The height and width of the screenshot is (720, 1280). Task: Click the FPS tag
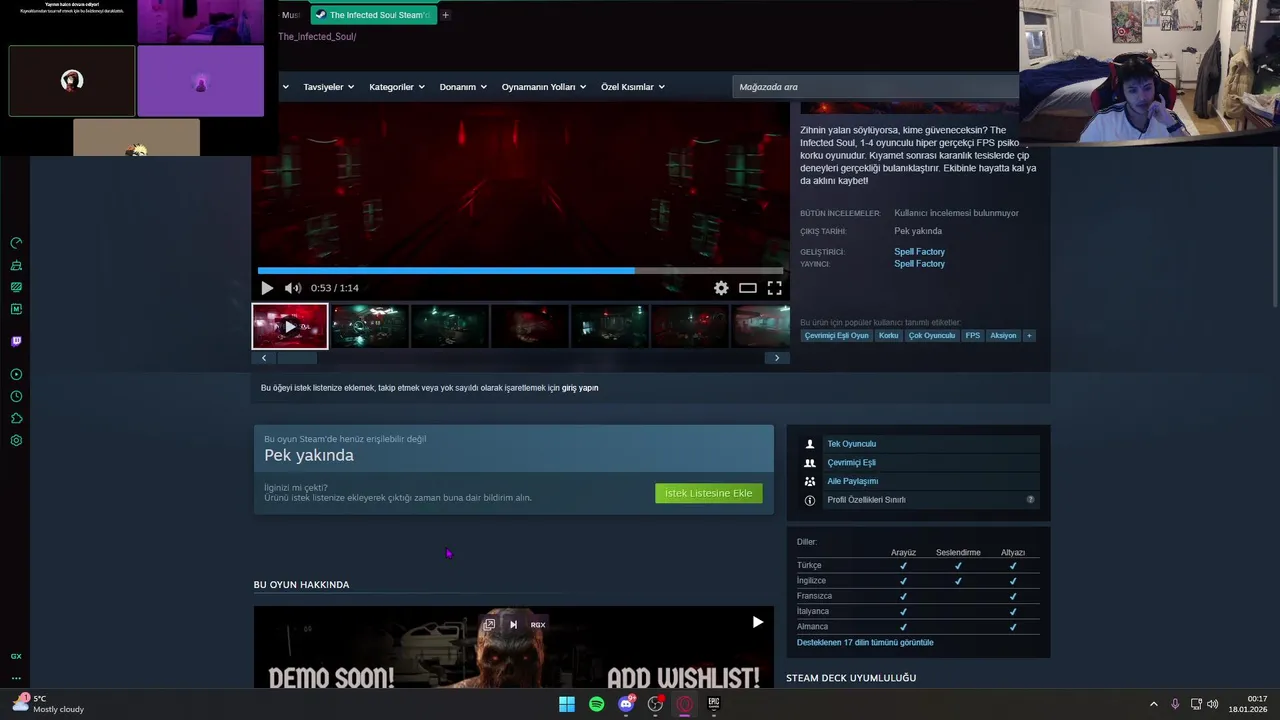click(x=972, y=336)
